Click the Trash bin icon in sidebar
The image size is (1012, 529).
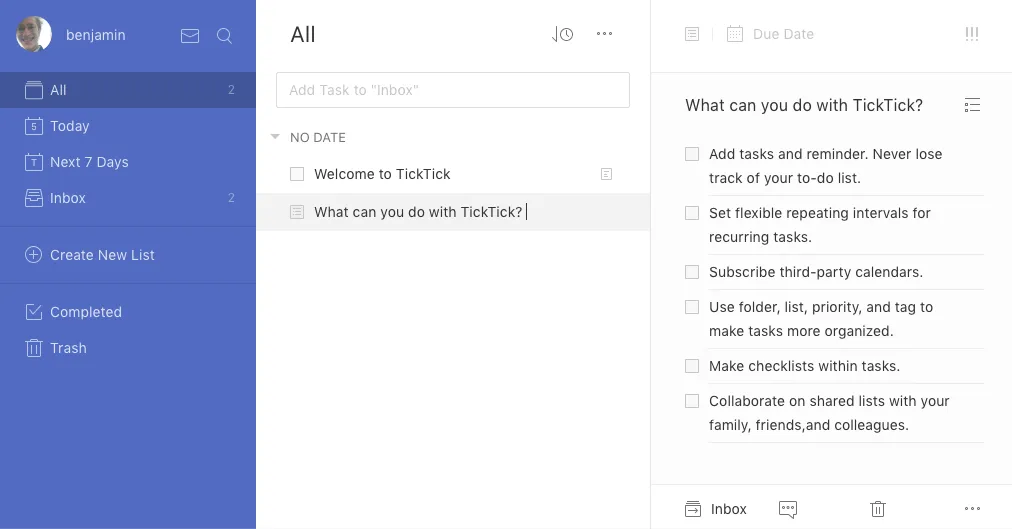coord(34,348)
